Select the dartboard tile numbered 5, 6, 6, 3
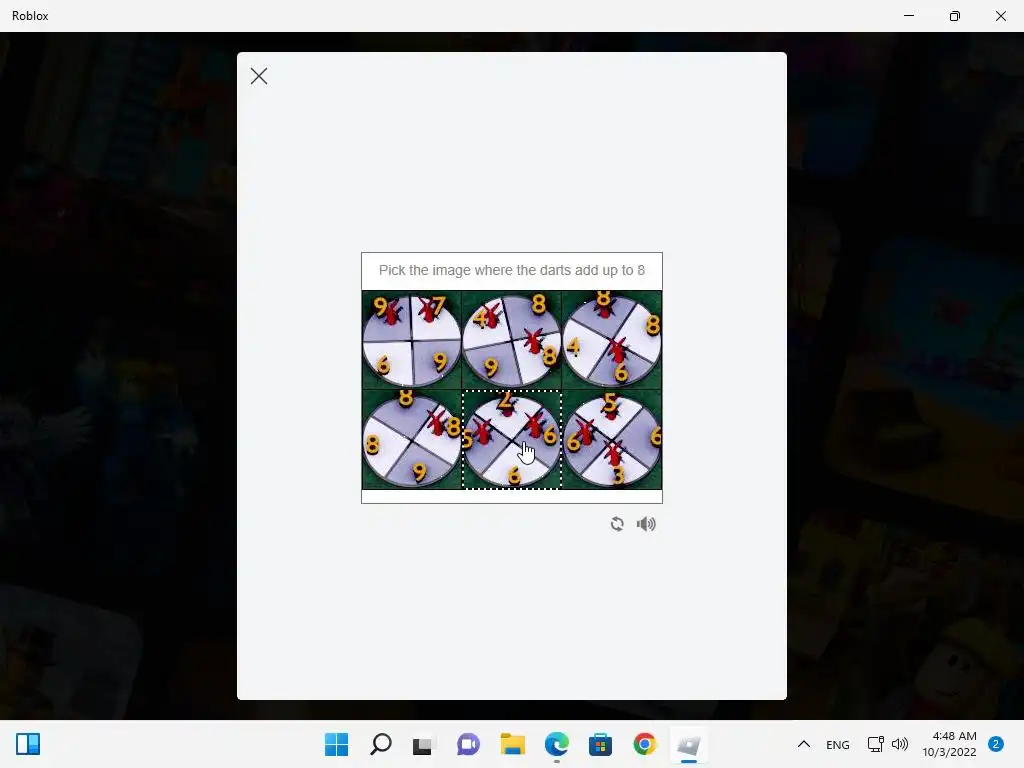This screenshot has height=768, width=1024. (x=612, y=439)
